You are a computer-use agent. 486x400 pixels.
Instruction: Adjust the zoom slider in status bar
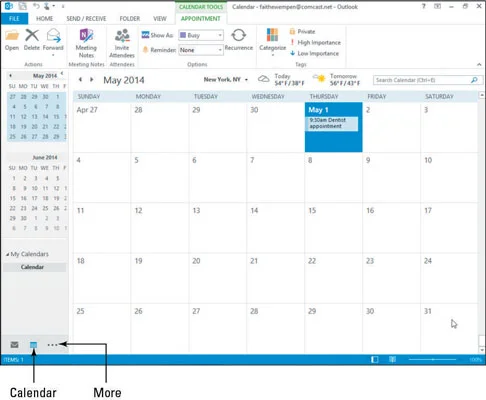coord(432,360)
